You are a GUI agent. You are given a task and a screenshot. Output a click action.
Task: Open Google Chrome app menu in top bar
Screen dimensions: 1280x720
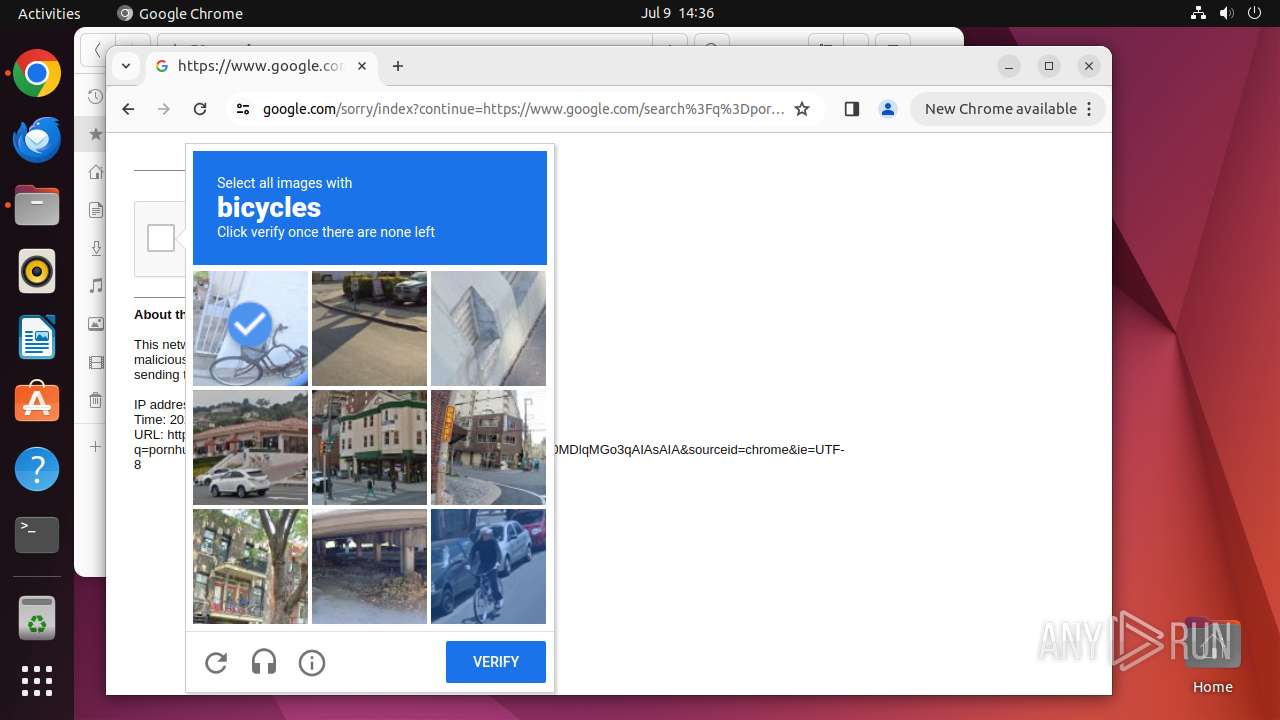click(180, 13)
